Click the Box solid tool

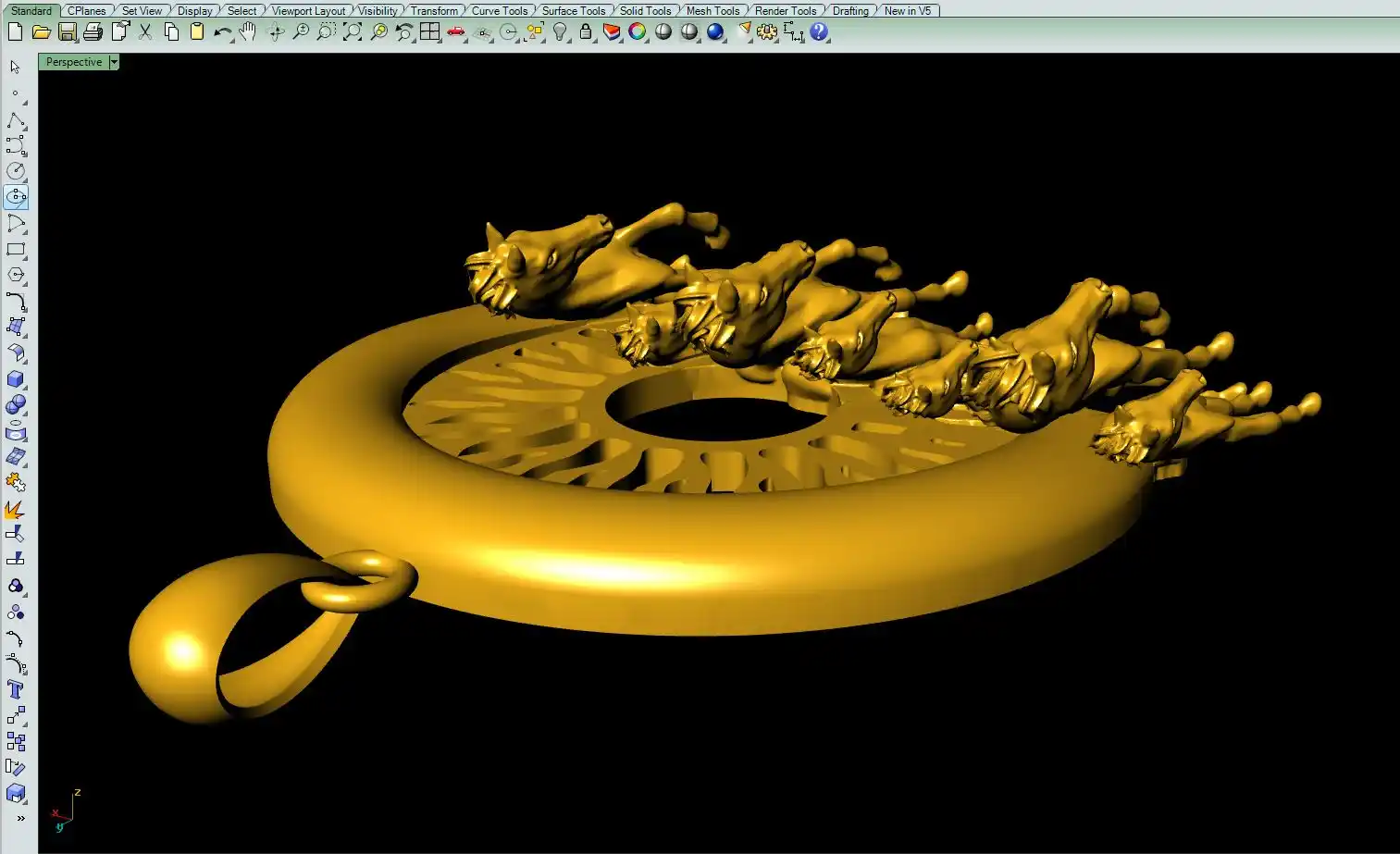click(x=16, y=379)
